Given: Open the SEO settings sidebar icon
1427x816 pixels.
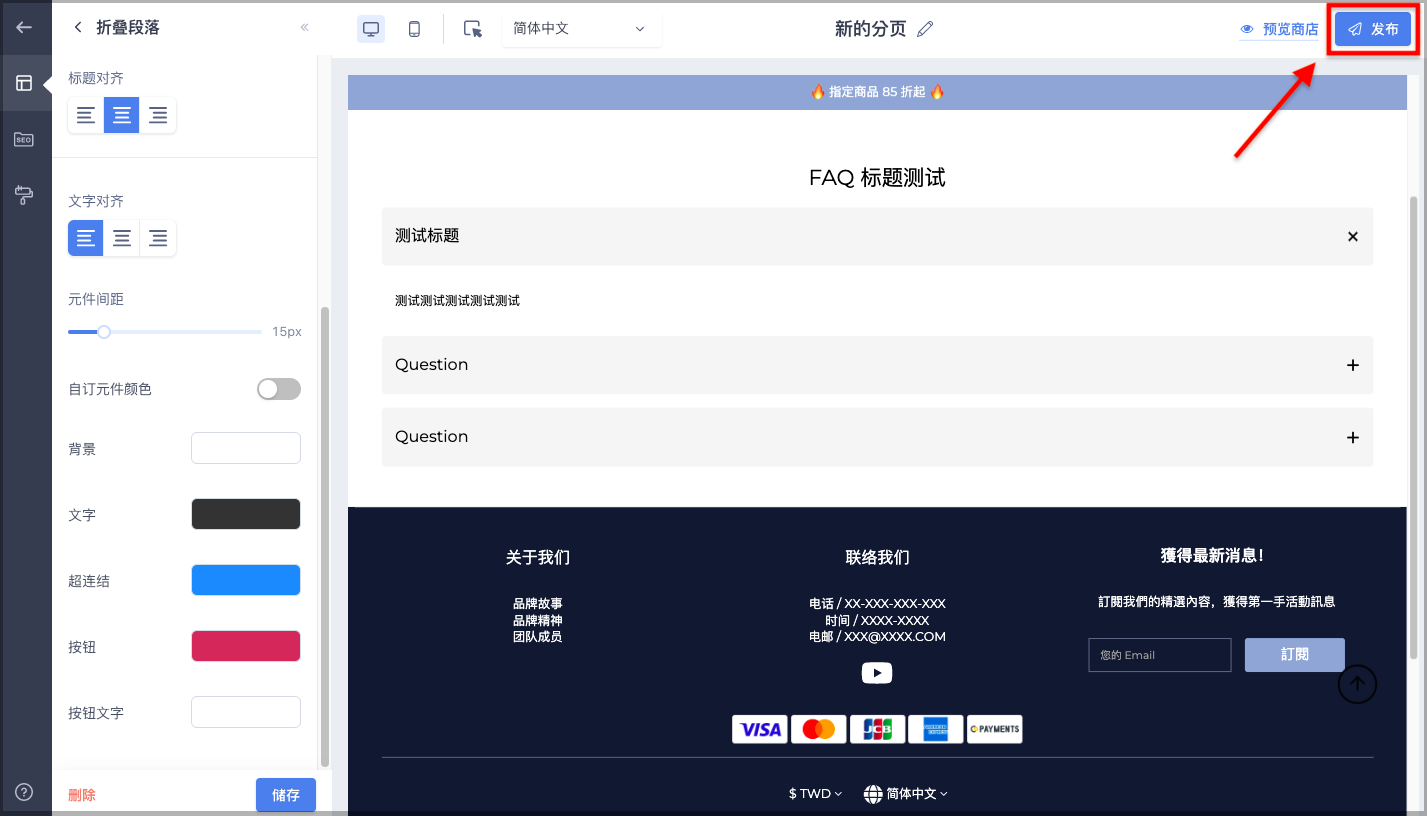Looking at the screenshot, I should [24, 139].
